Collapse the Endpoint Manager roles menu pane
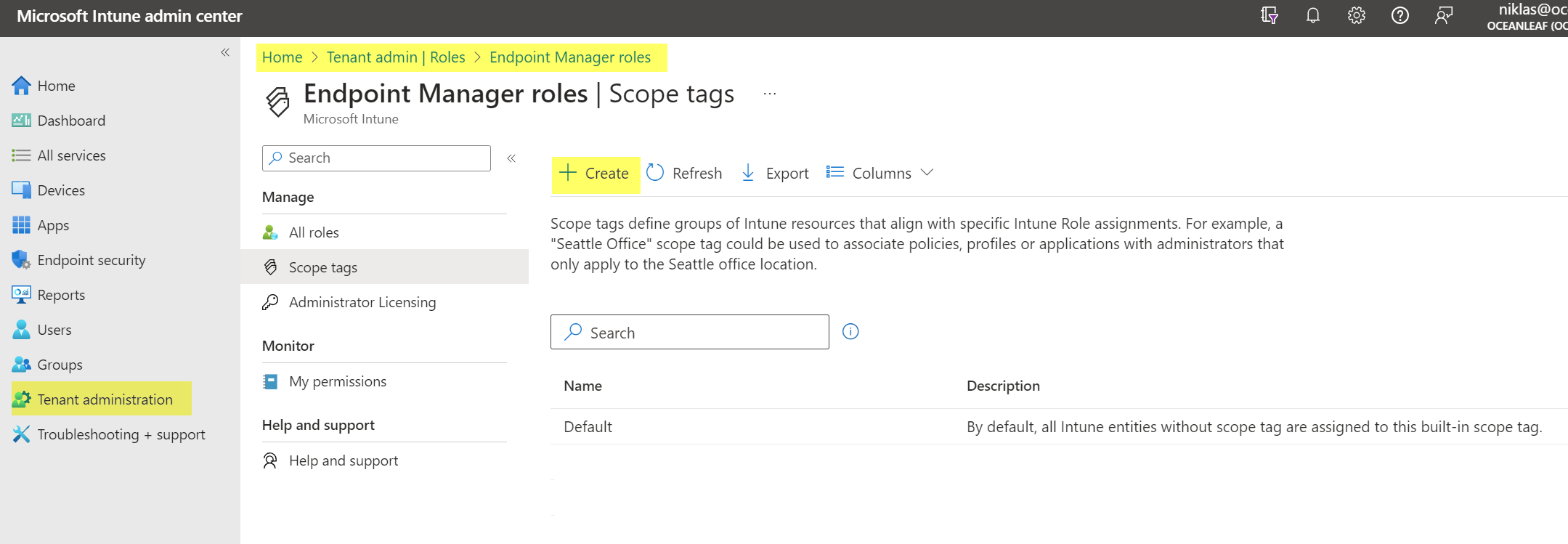1568x544 pixels. [x=511, y=158]
